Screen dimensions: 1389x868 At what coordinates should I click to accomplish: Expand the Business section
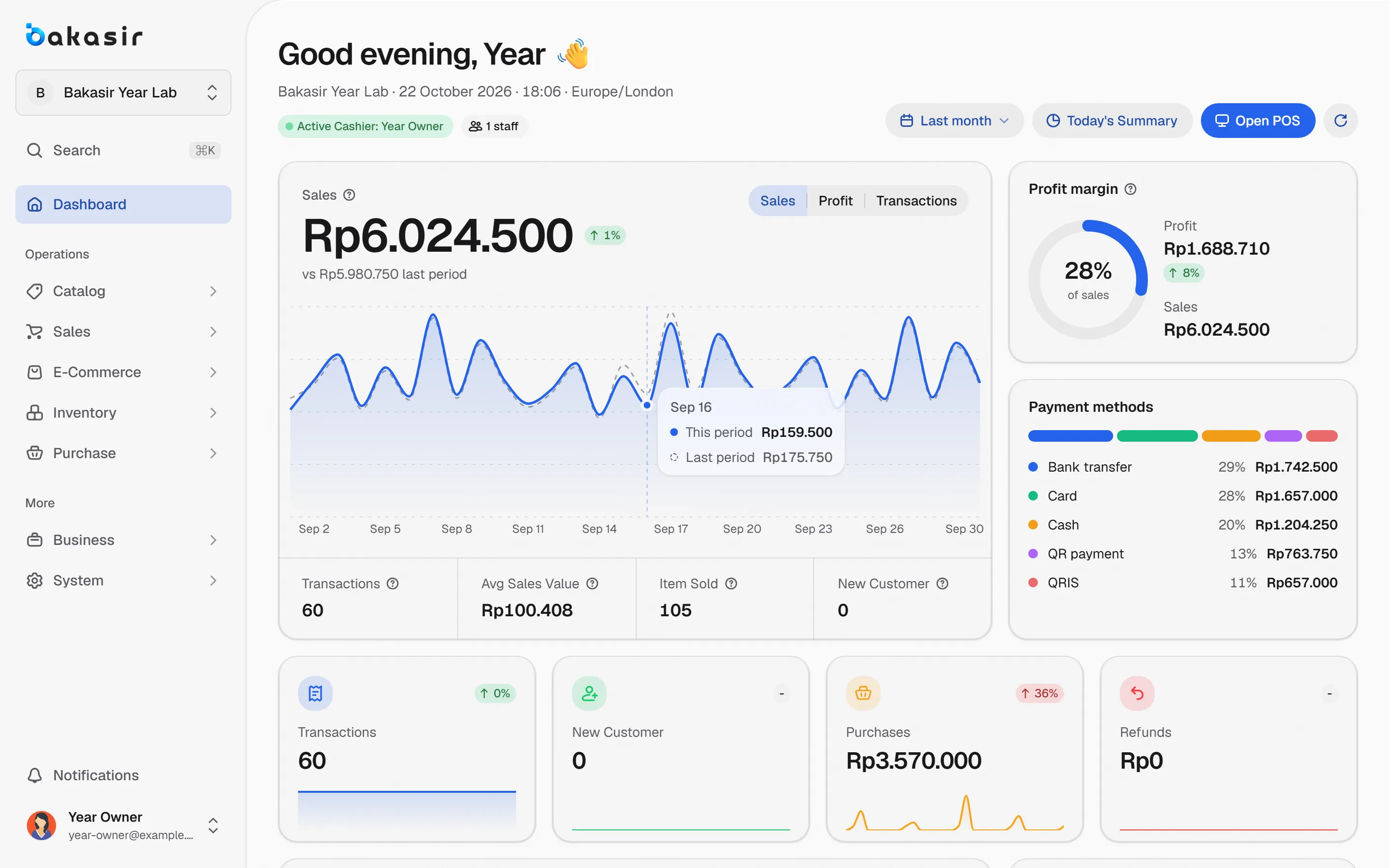coord(123,540)
